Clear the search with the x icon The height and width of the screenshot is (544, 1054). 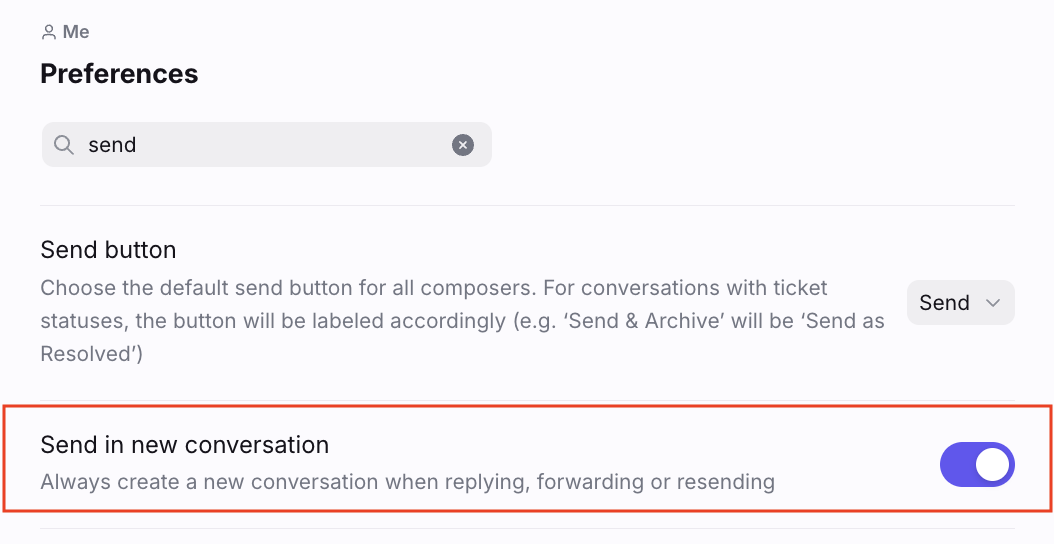click(x=462, y=145)
